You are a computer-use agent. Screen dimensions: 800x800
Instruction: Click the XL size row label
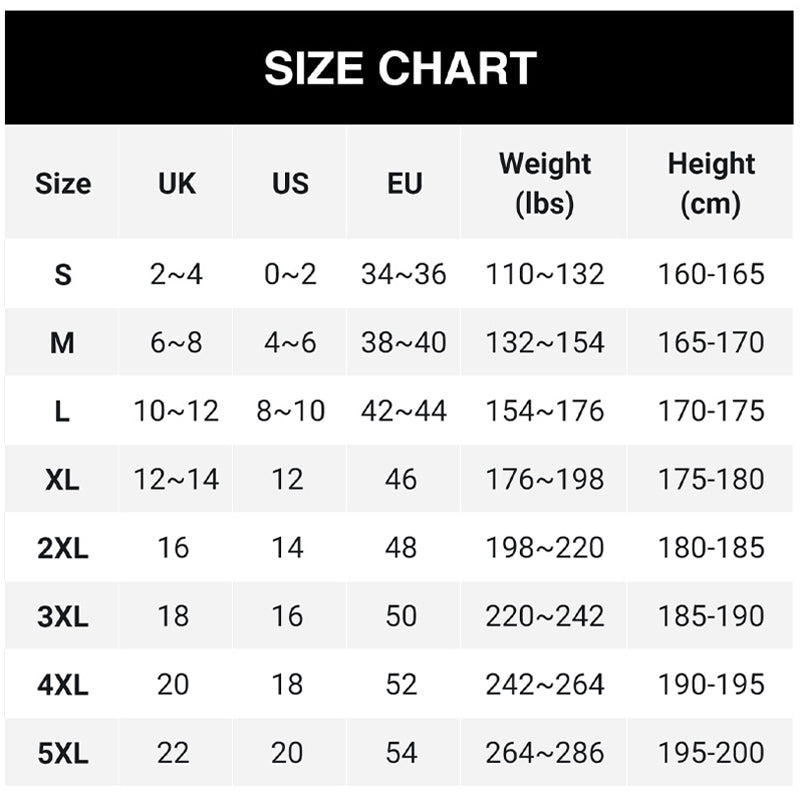(x=62, y=480)
